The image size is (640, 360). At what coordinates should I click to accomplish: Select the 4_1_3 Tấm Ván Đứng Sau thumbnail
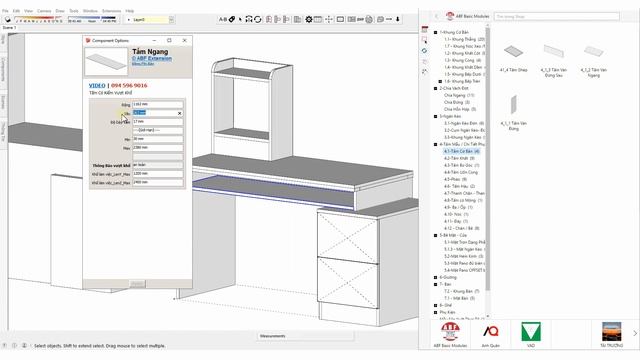(553, 60)
